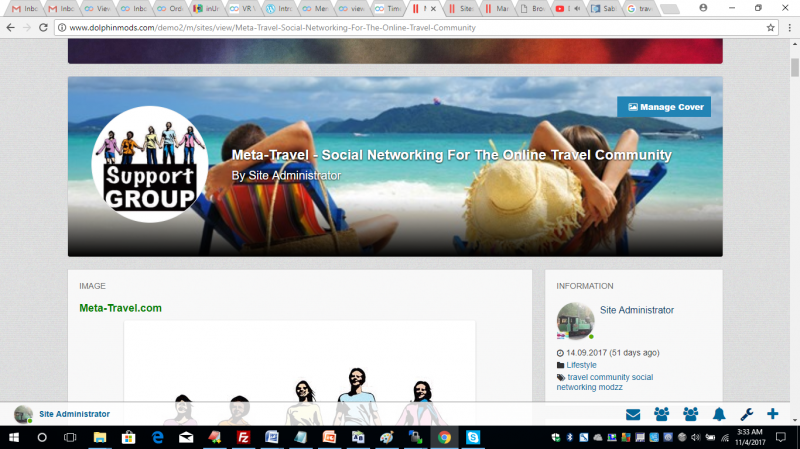Open FileZilla from the taskbar
The width and height of the screenshot is (800, 449).
click(243, 437)
